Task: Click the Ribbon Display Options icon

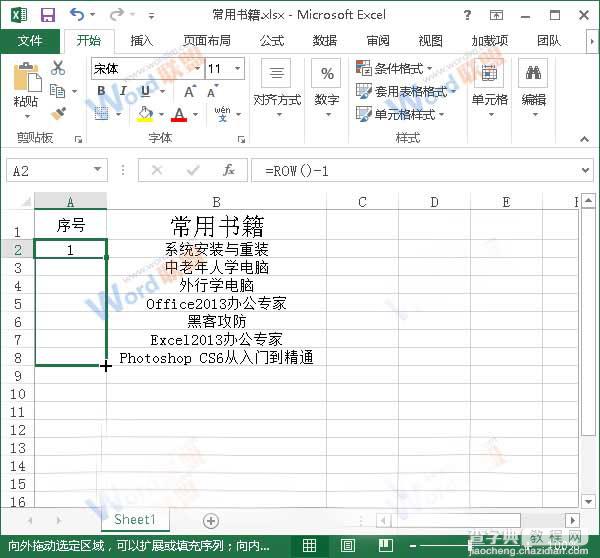Action: click(496, 15)
